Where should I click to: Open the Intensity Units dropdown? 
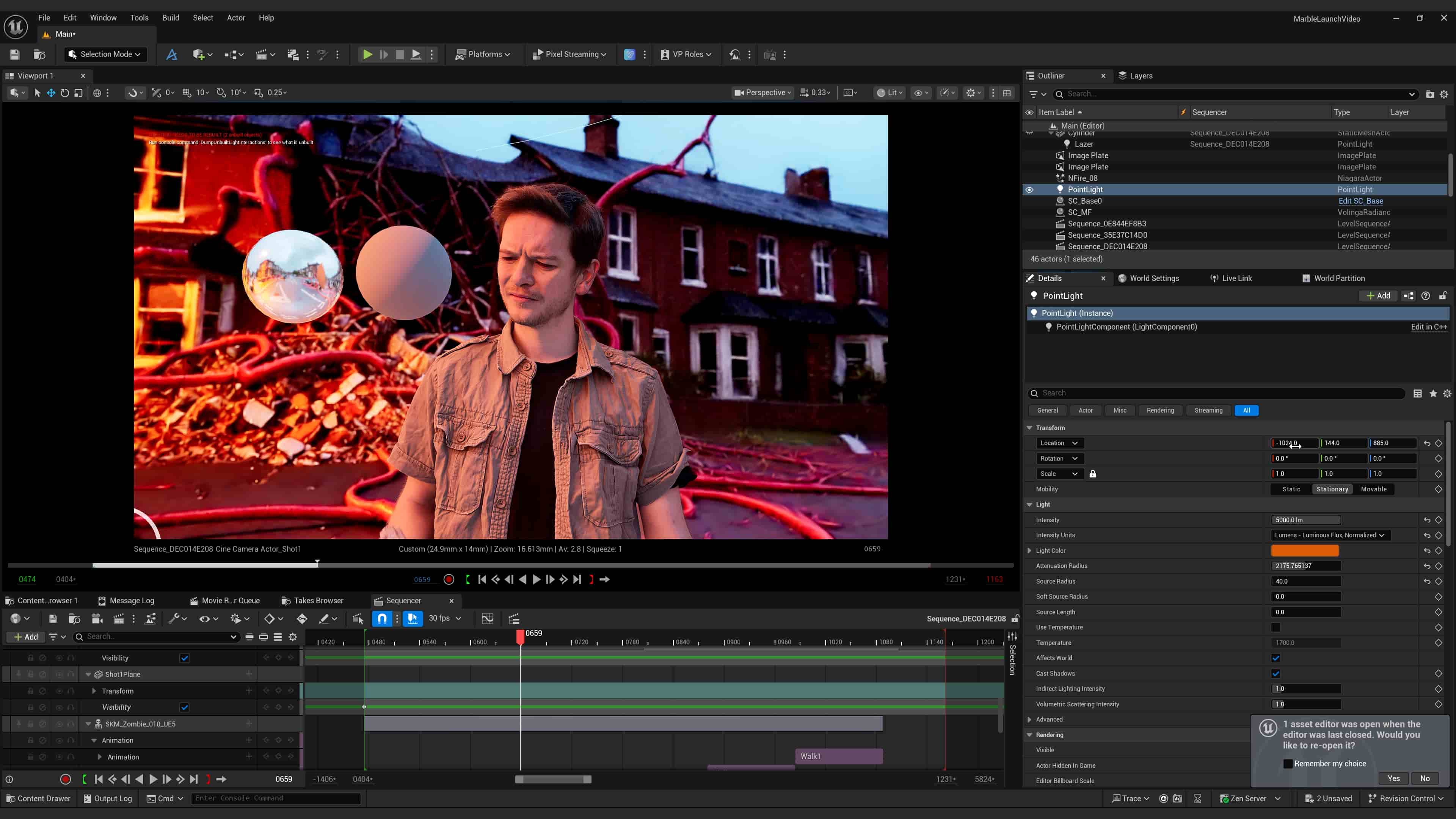(x=1329, y=535)
